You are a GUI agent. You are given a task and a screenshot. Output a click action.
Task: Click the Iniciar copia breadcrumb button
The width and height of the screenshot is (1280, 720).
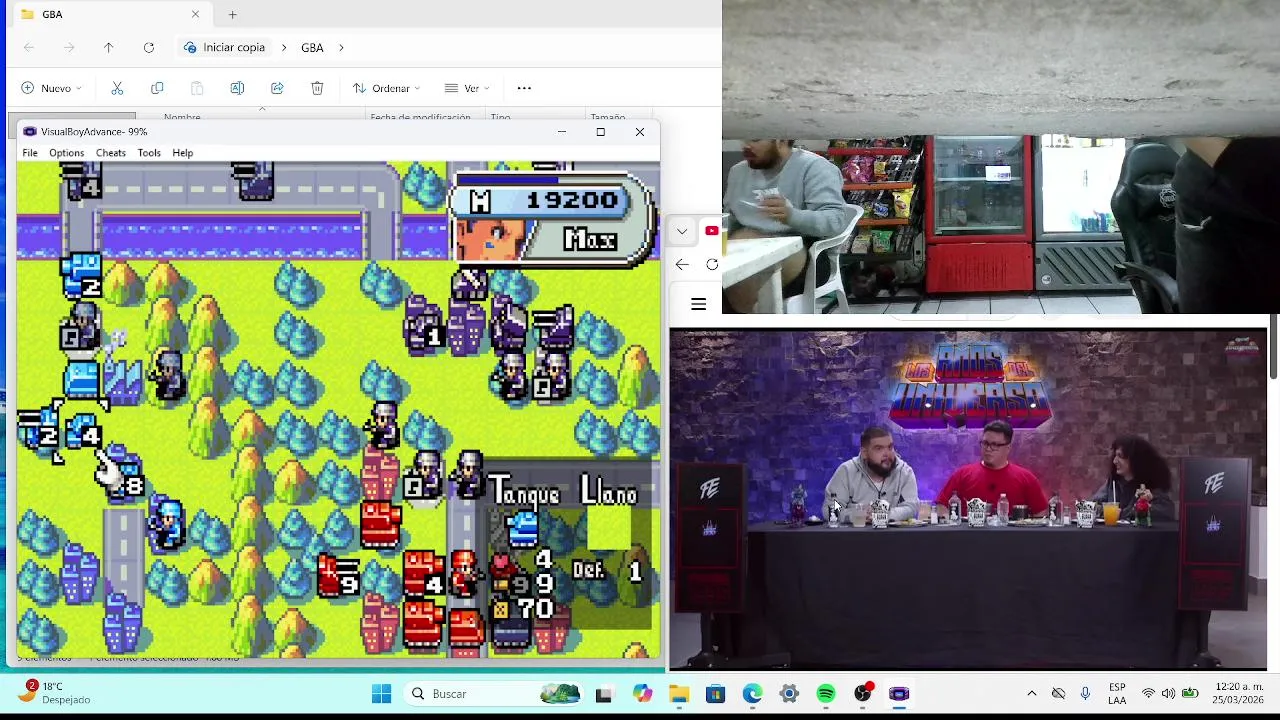[x=224, y=47]
